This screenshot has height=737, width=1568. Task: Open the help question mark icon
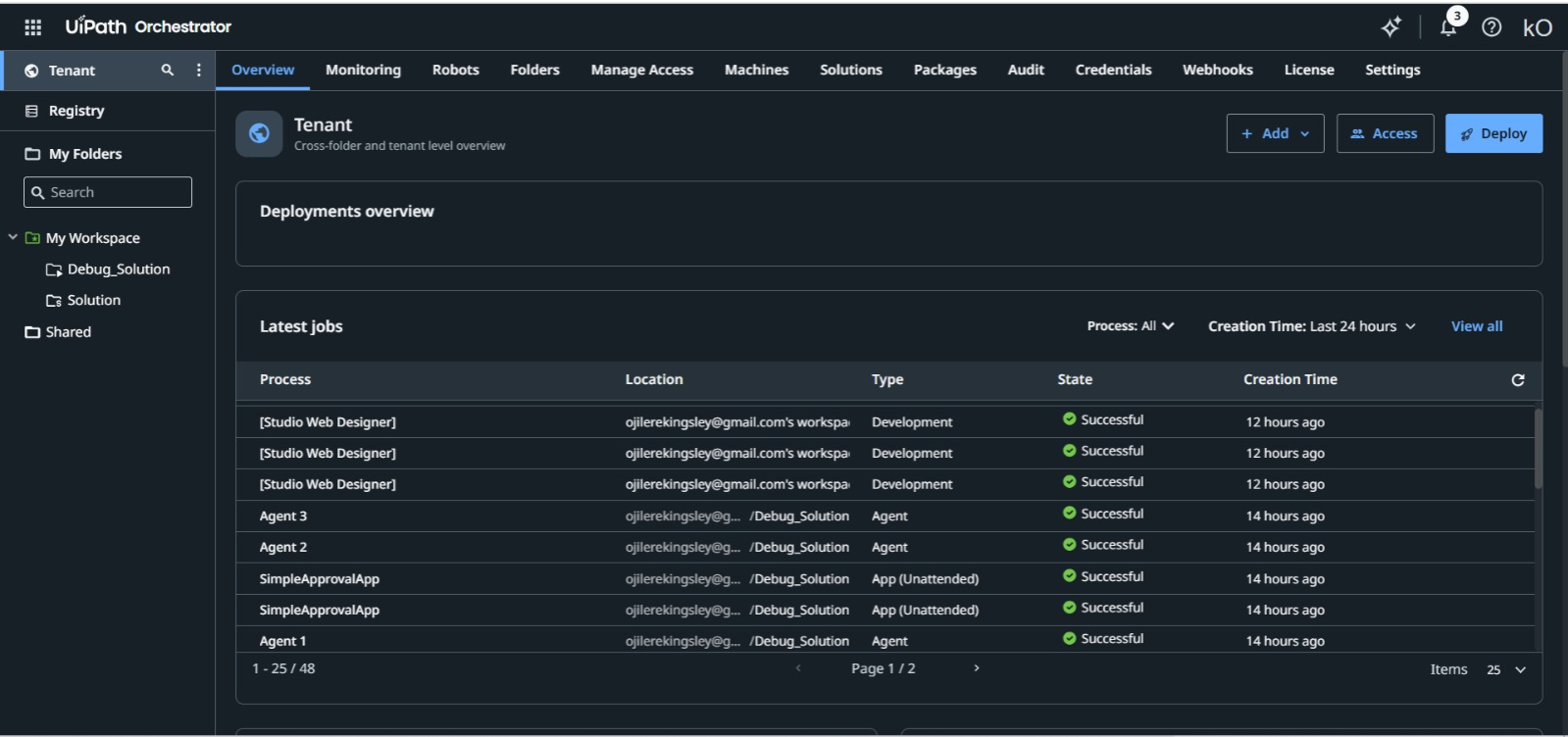tap(1492, 27)
